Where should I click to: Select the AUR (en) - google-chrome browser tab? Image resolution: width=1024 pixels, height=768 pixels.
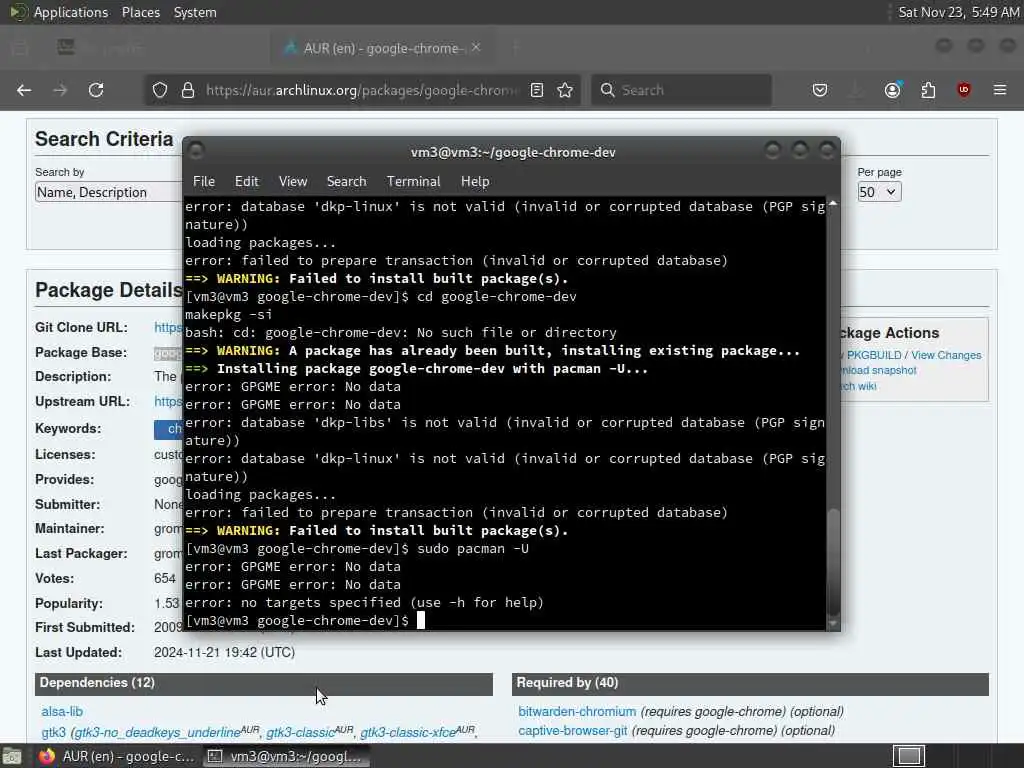381,48
